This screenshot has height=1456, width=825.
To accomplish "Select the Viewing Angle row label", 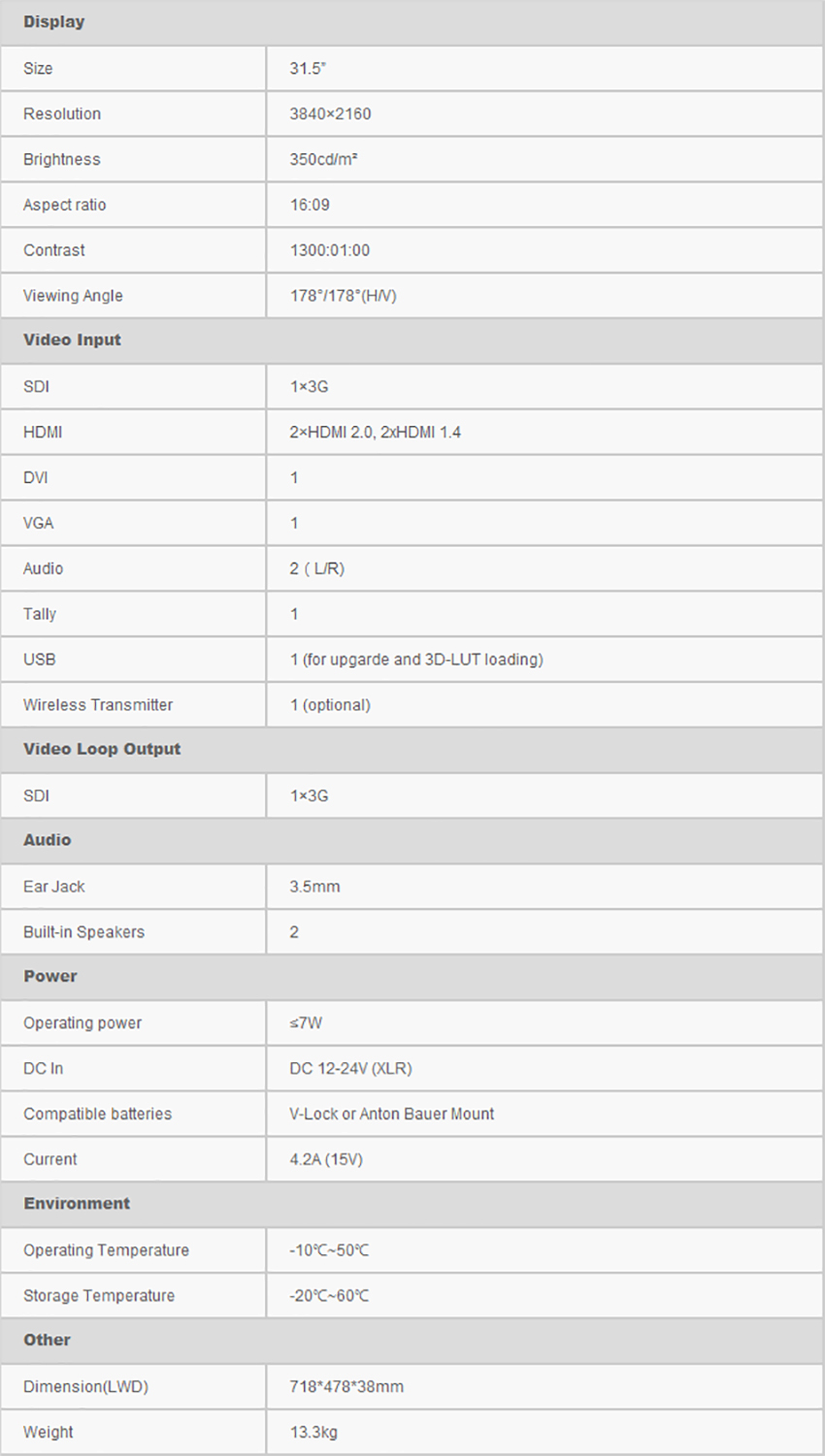I will tap(73, 296).
